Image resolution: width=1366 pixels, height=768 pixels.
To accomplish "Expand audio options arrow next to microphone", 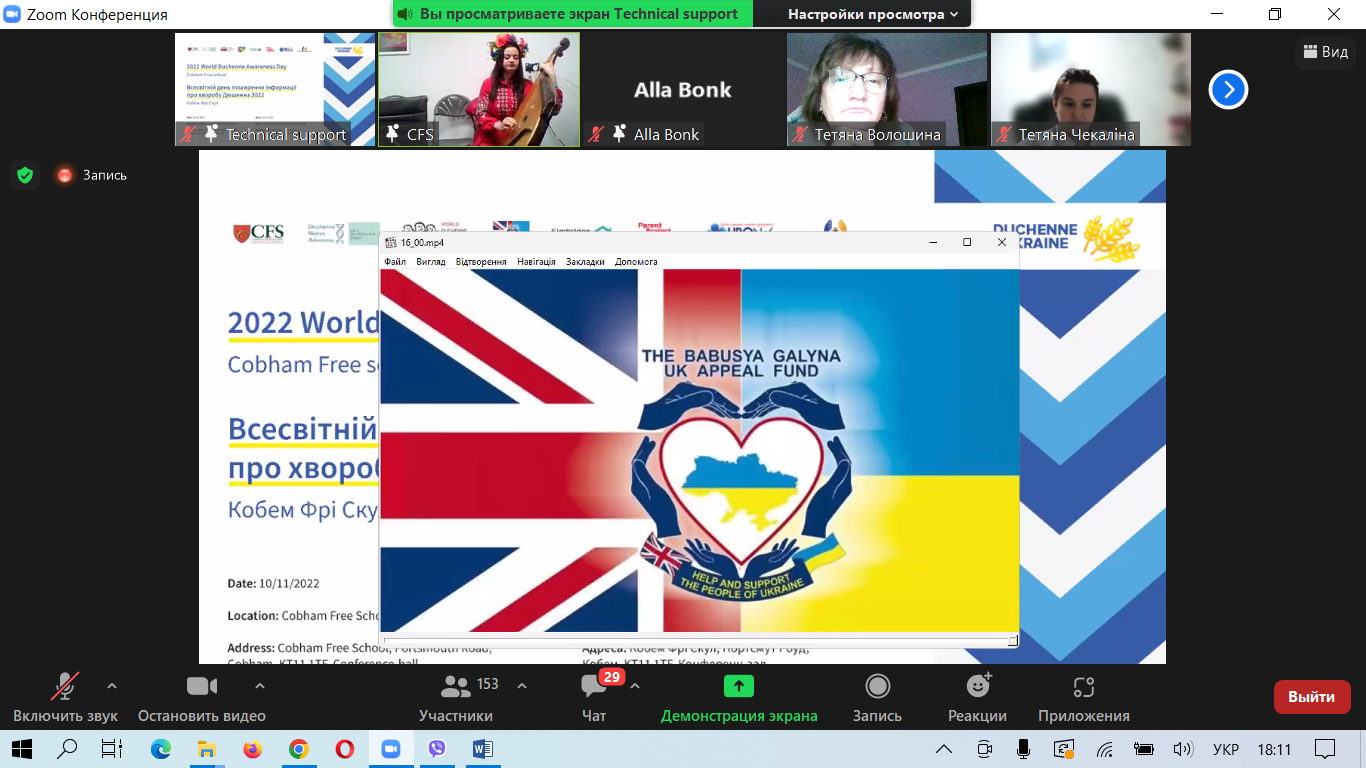I will pos(112,686).
